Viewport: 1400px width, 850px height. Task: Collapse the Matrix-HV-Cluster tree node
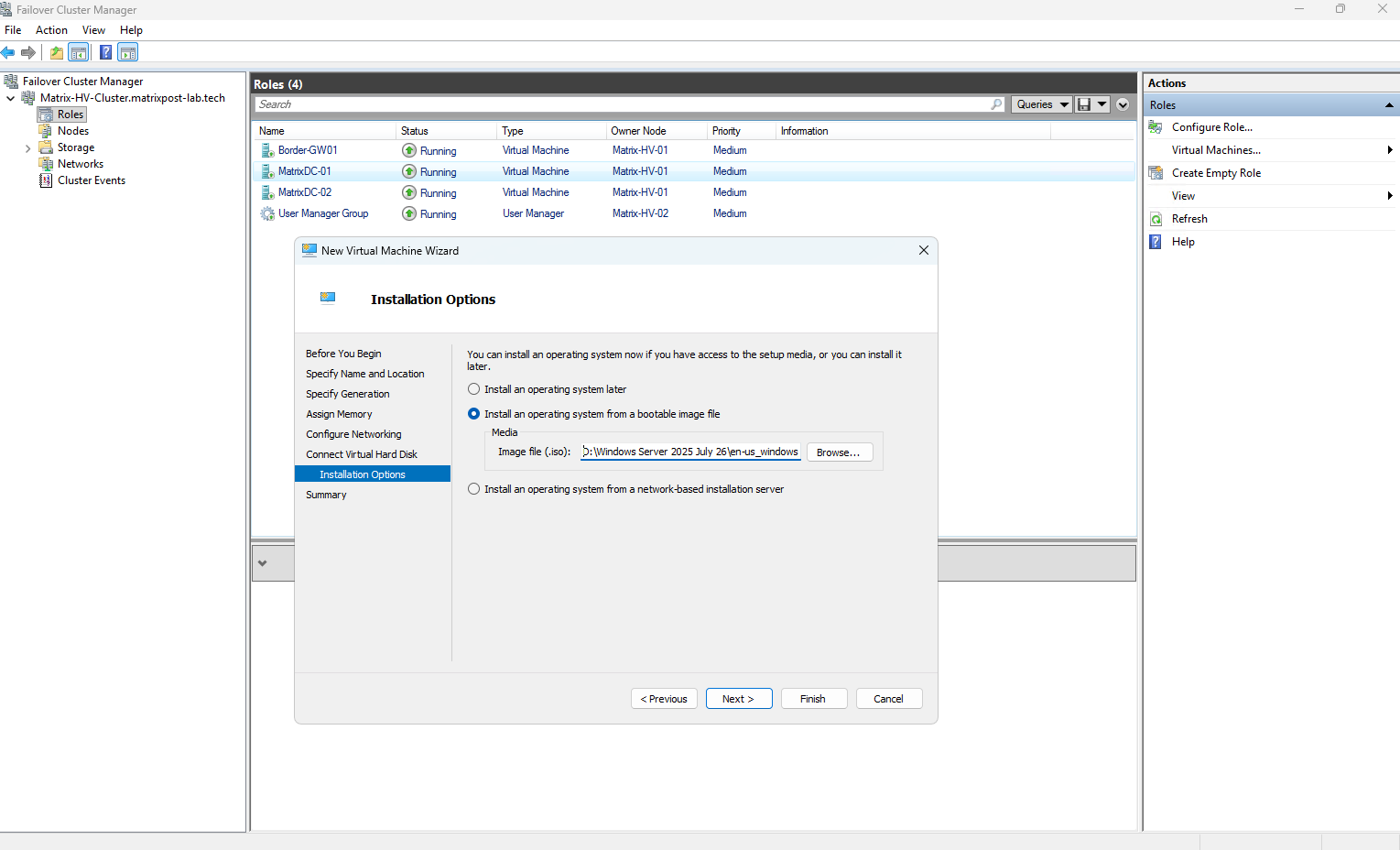point(11,98)
